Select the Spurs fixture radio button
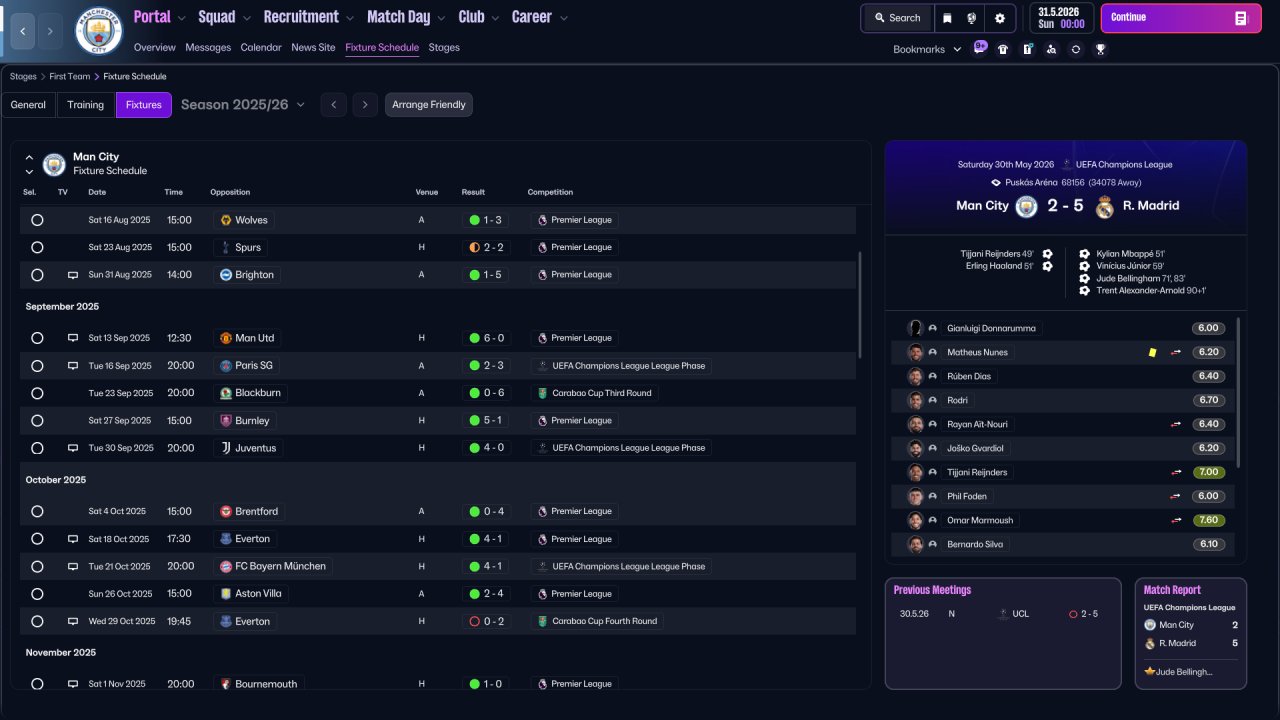The width and height of the screenshot is (1280, 720). pos(37,247)
